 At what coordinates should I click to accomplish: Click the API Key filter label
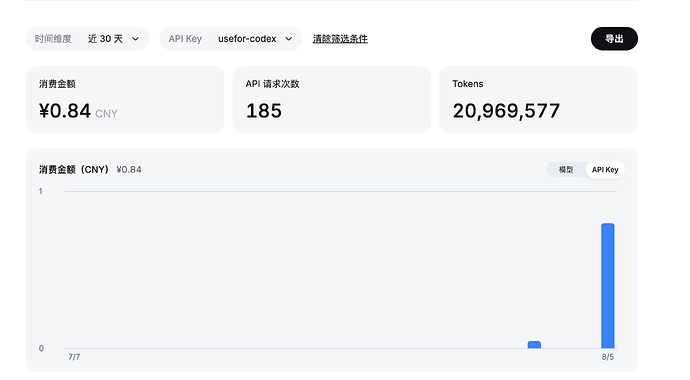185,39
